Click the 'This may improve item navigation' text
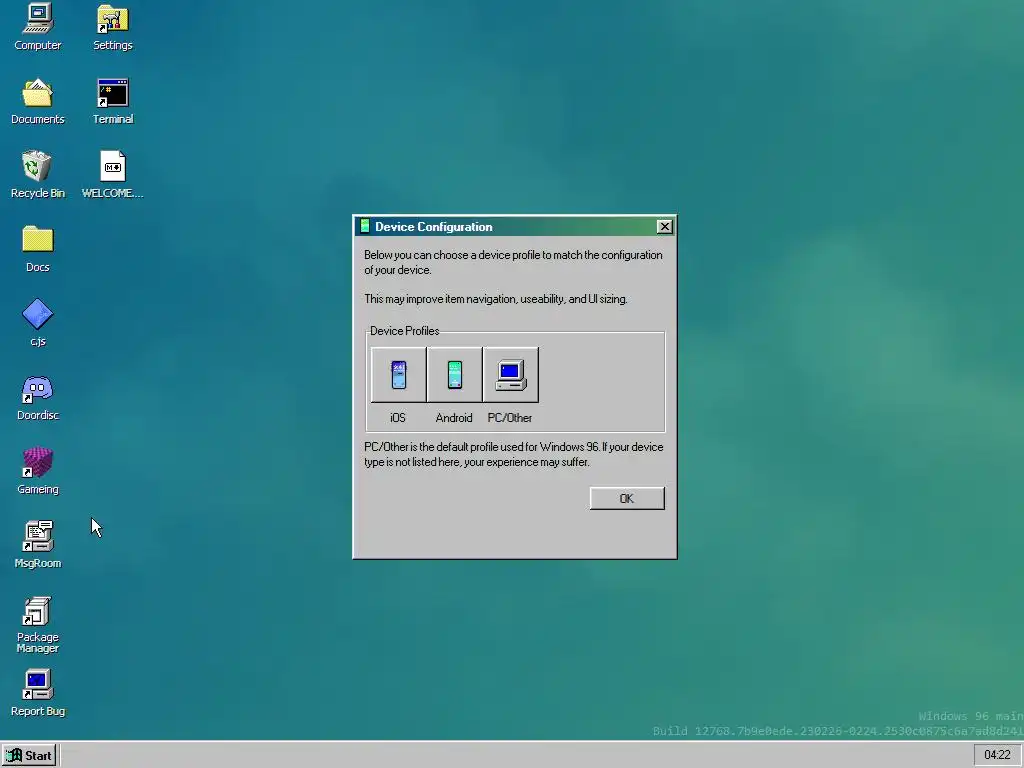Image resolution: width=1024 pixels, height=768 pixels. click(496, 299)
